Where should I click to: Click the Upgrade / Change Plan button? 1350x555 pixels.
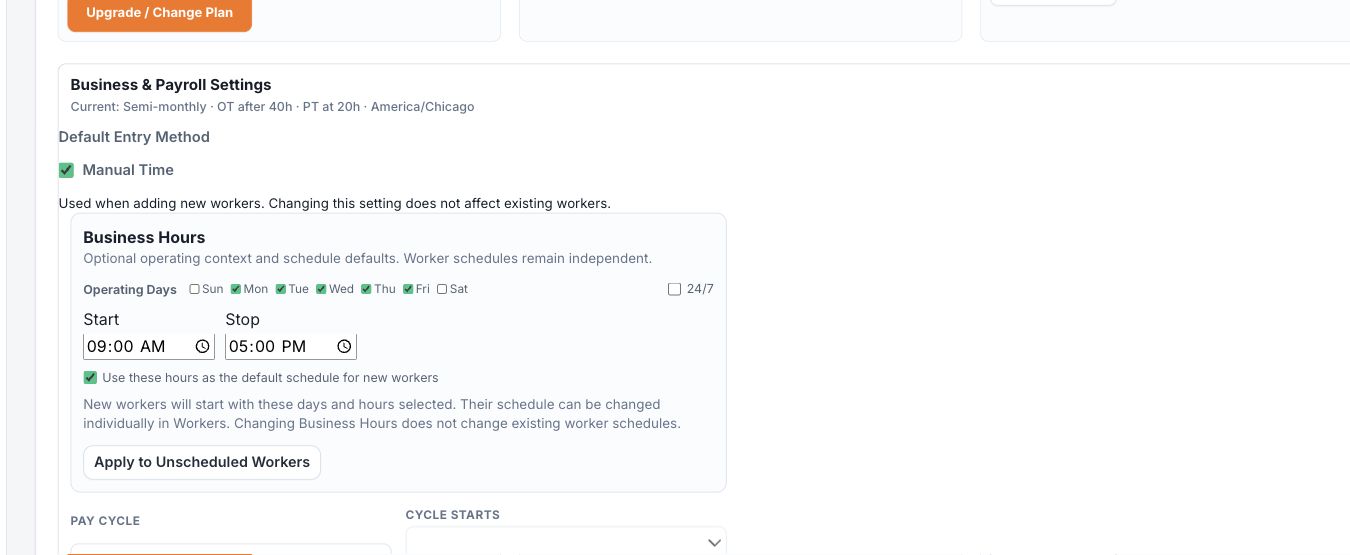click(x=159, y=13)
